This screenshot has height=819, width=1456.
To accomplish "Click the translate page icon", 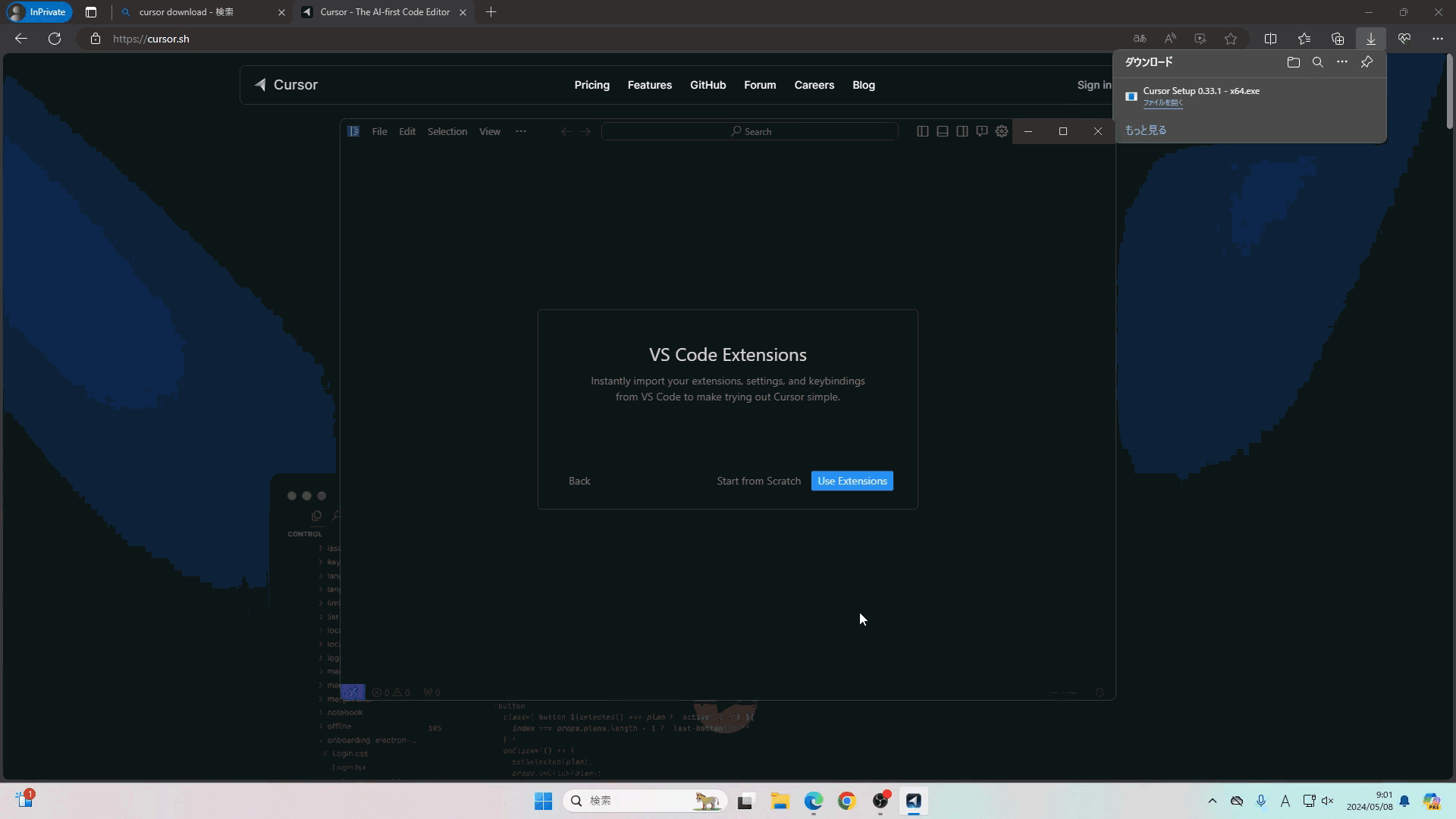I will coord(1139,39).
